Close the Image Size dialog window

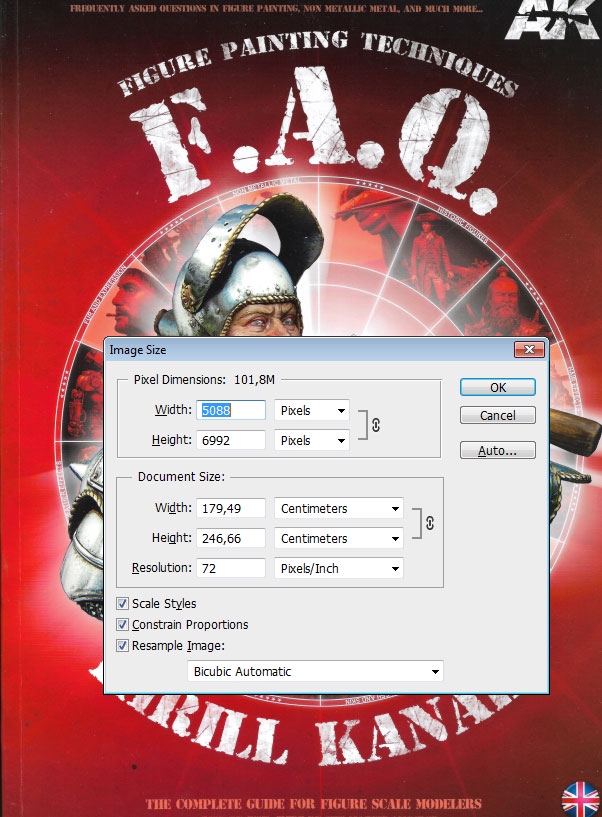pos(529,350)
